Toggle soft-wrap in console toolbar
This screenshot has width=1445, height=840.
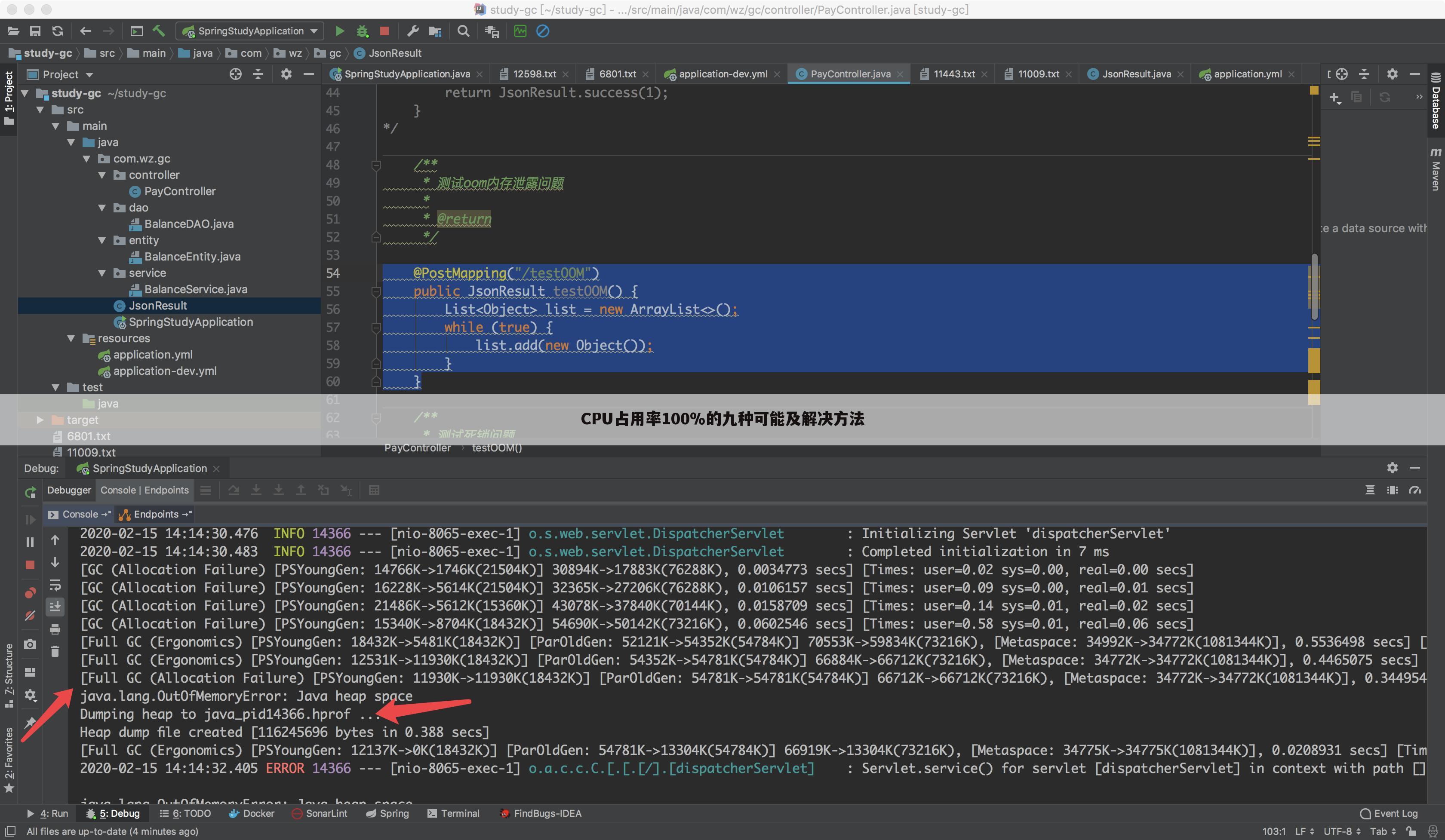(55, 585)
